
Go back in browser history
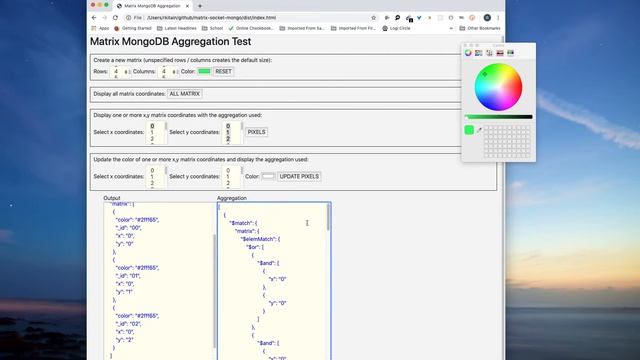94,18
